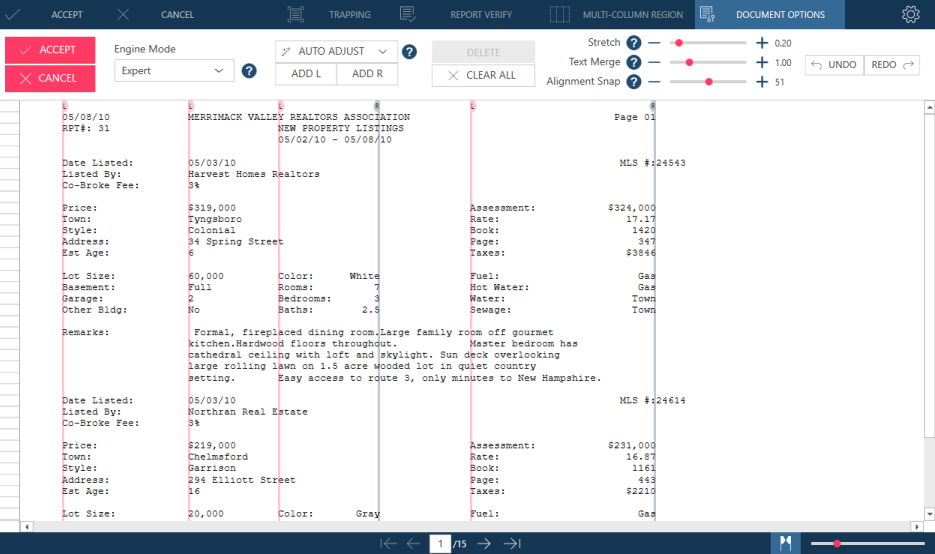Click the page number input field

pyautogui.click(x=439, y=543)
